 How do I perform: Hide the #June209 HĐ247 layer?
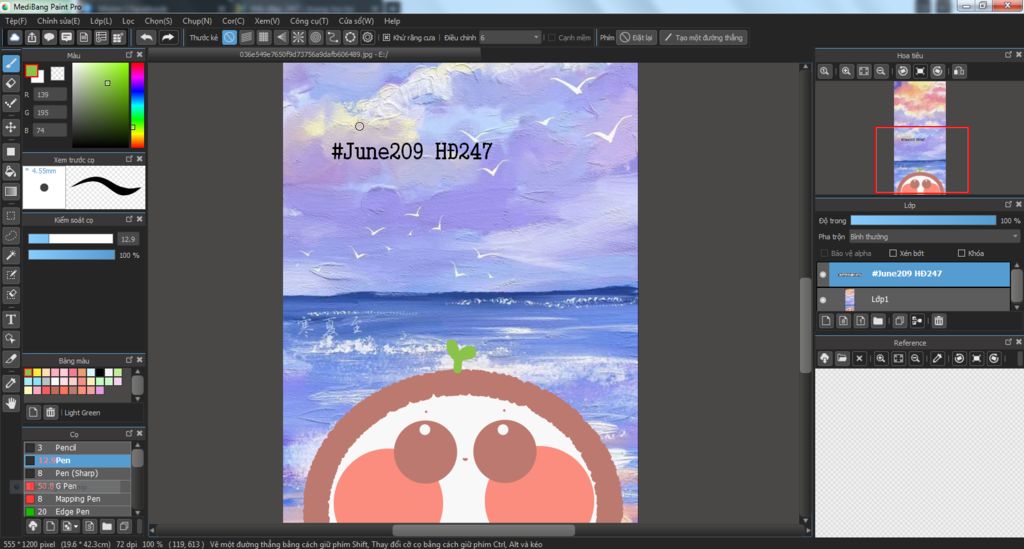pos(823,274)
